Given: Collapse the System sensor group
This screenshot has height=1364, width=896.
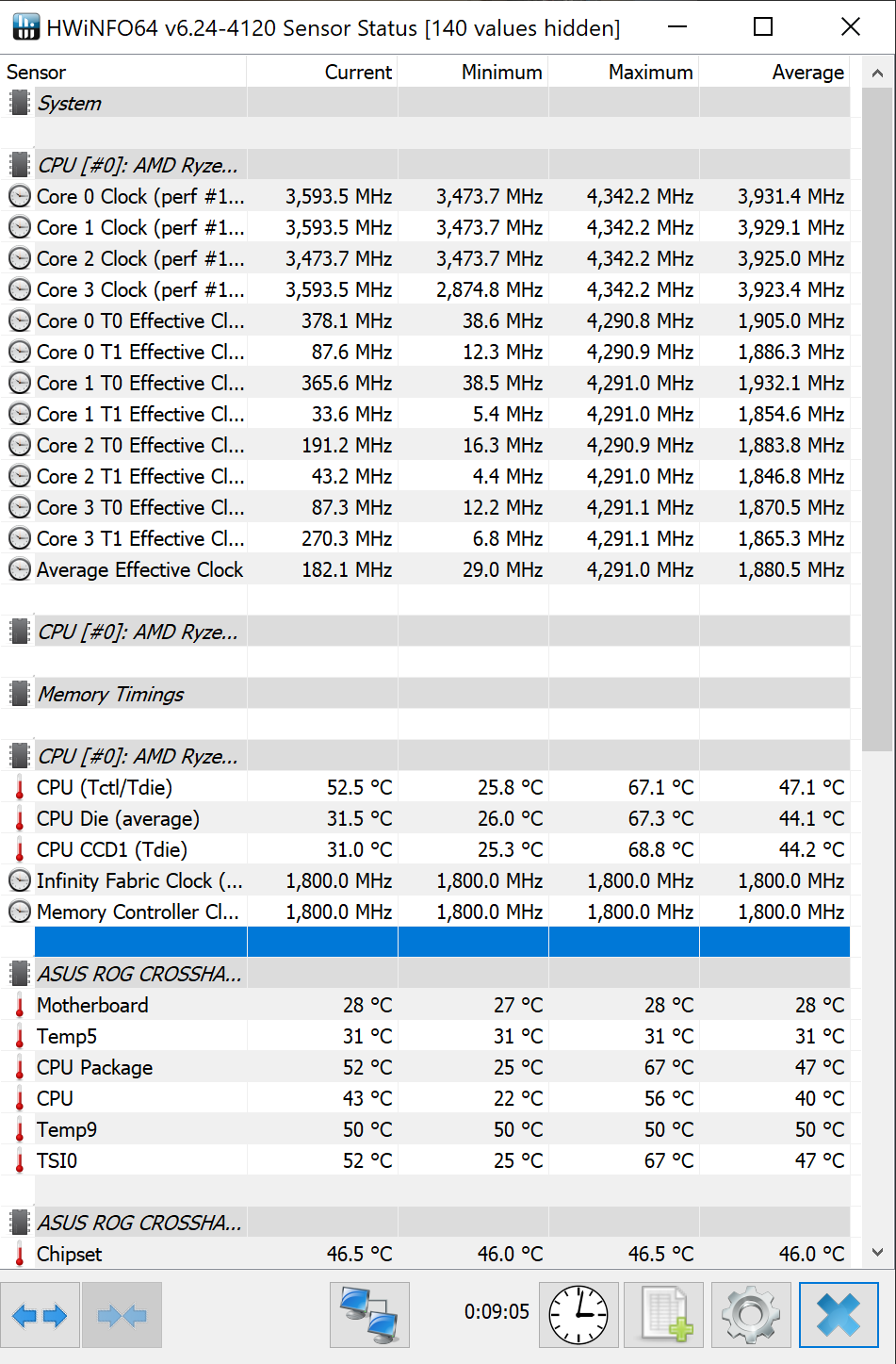Looking at the screenshot, I should [x=19, y=104].
